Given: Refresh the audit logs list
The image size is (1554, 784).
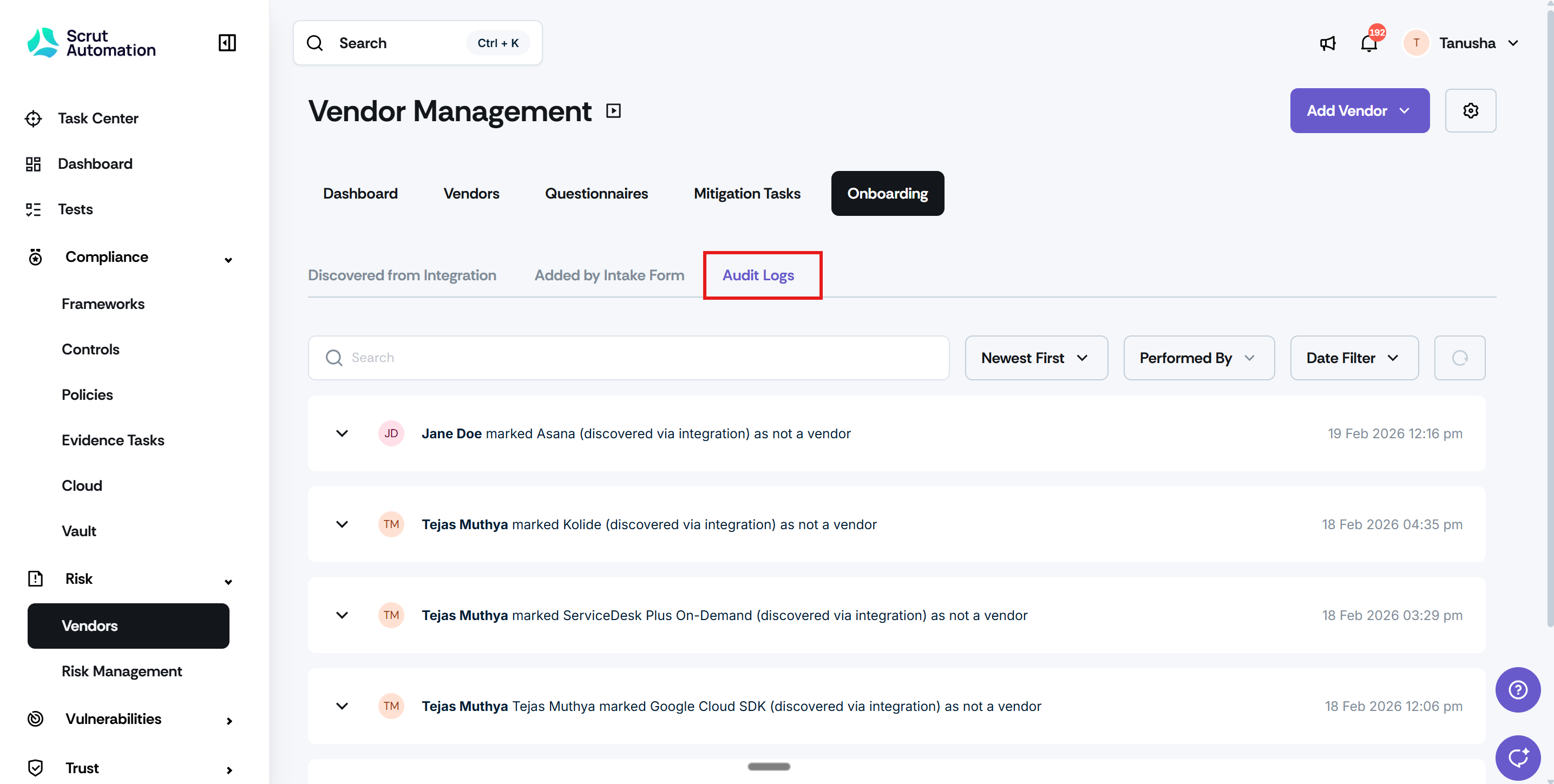Looking at the screenshot, I should click(x=1459, y=358).
